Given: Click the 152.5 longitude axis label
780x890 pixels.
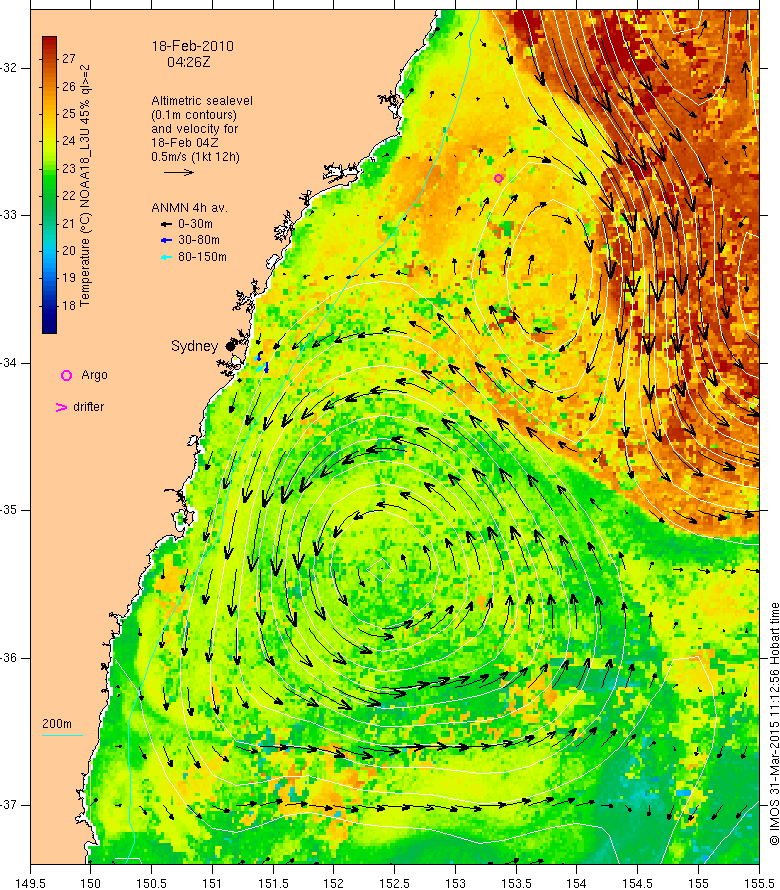Looking at the screenshot, I should pos(394,883).
